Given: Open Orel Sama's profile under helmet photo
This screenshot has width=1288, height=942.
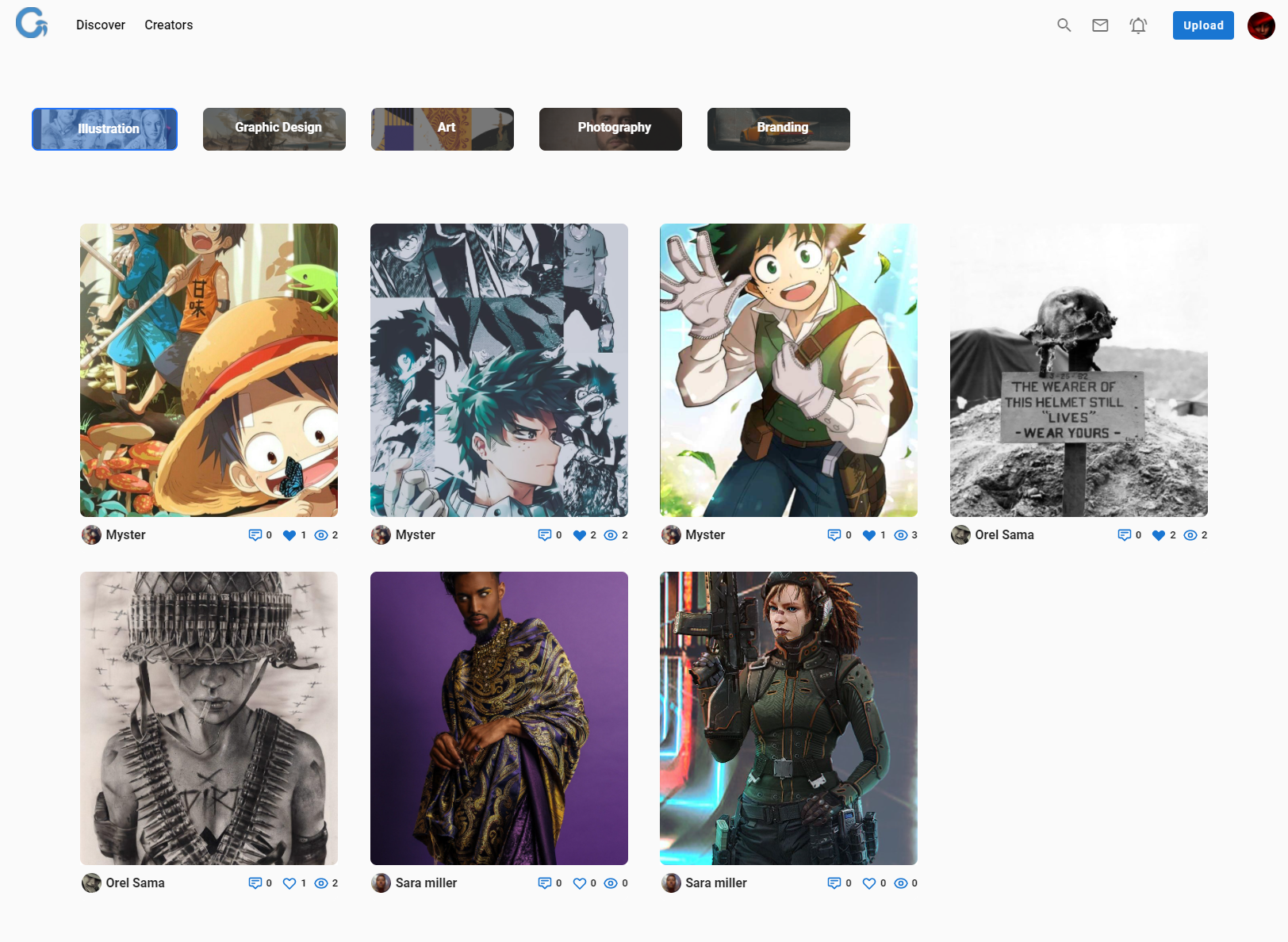Looking at the screenshot, I should [x=1005, y=535].
